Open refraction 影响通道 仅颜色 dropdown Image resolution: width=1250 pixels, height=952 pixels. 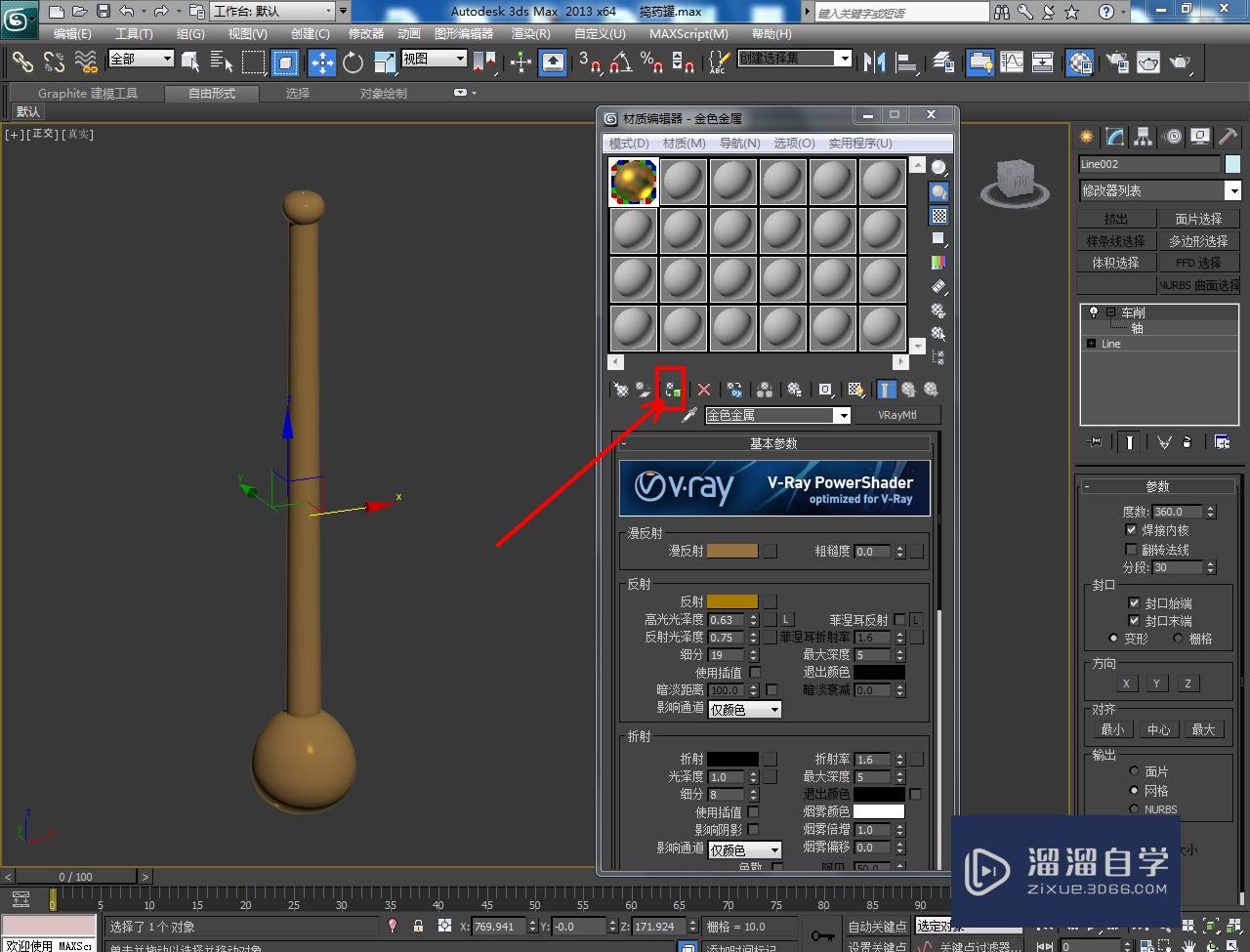[x=745, y=850]
